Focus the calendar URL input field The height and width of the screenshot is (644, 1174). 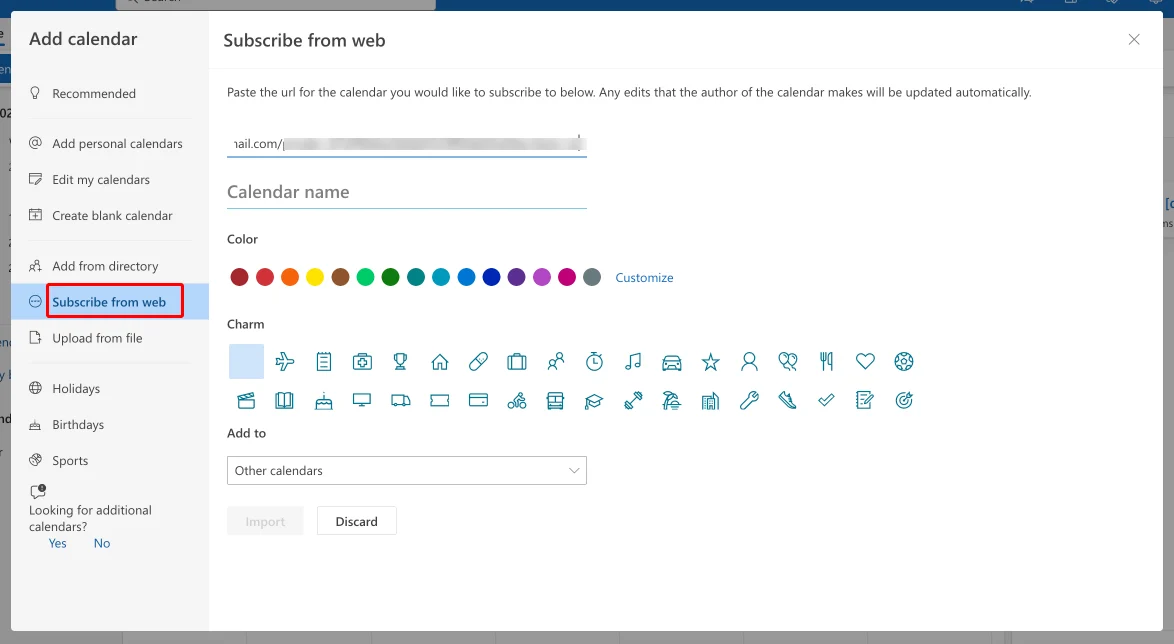point(407,144)
